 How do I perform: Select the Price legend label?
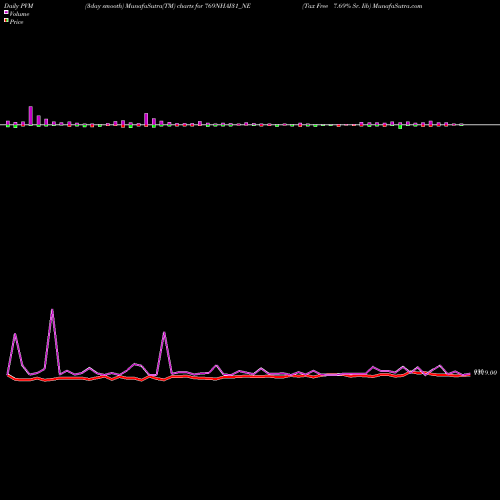click(x=16, y=22)
